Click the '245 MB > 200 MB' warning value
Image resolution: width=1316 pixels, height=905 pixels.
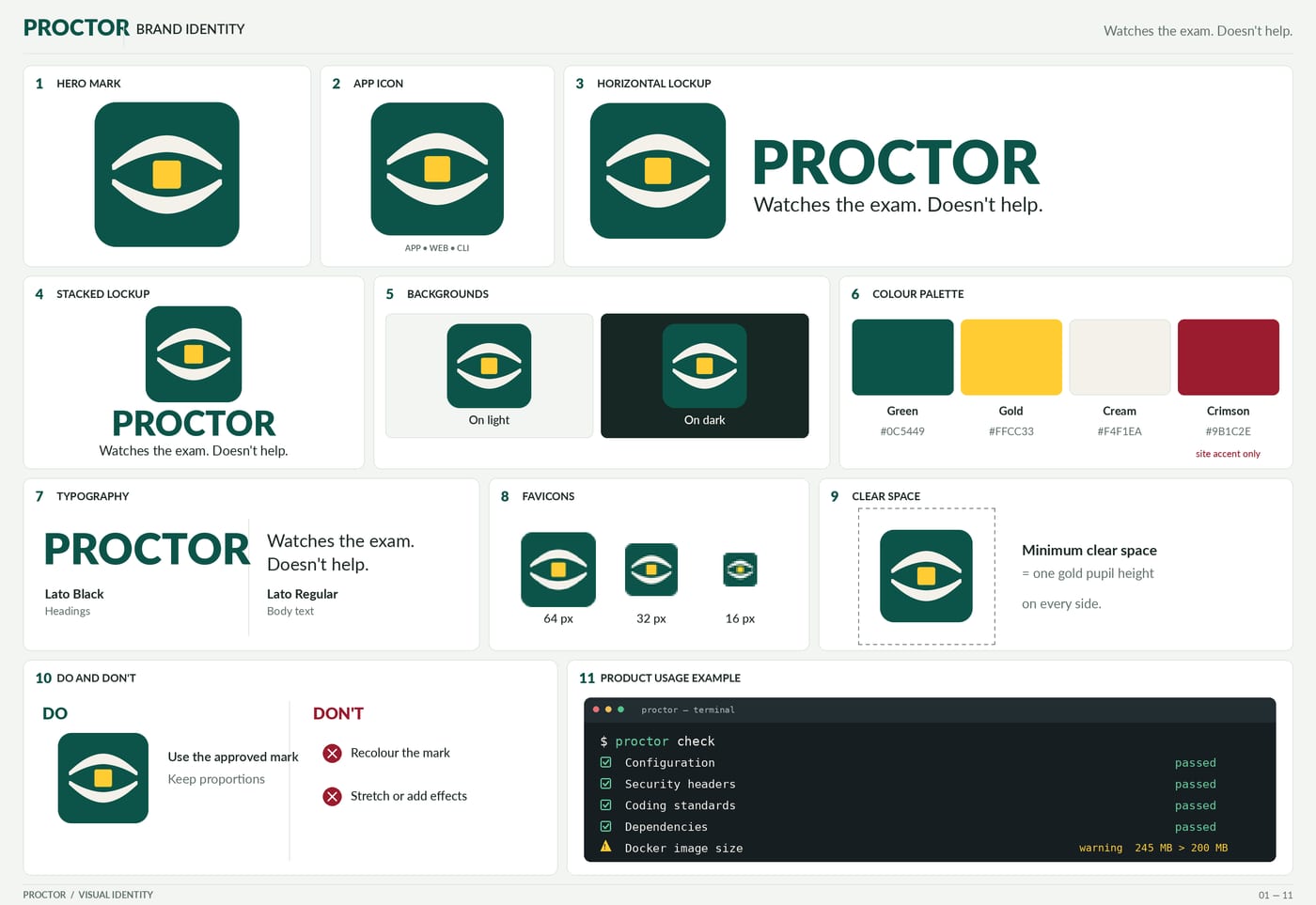[1181, 848]
